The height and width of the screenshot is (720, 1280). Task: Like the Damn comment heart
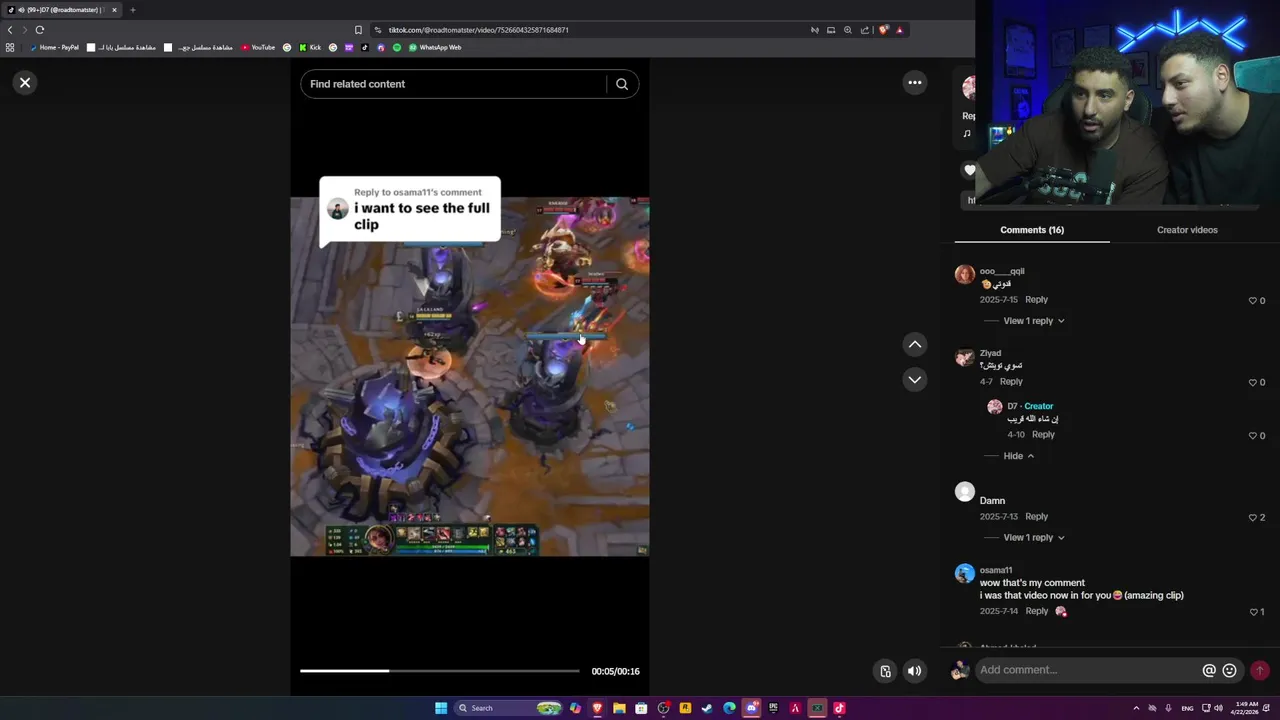point(1252,518)
